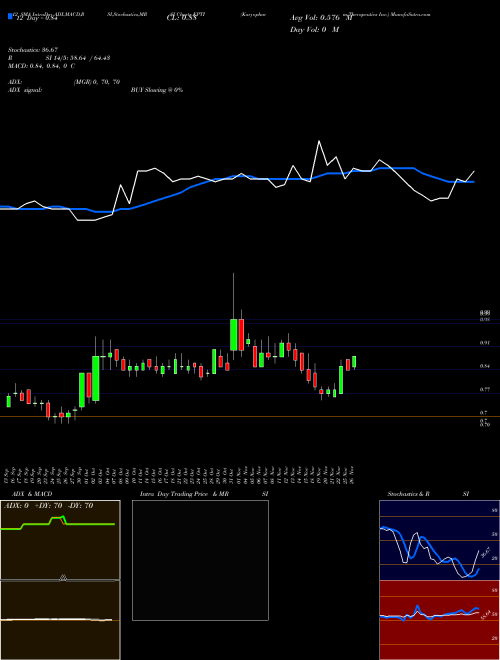Click the tallest green candlestick with long wick
The width and height of the screenshot is (500, 660).
pos(234,335)
